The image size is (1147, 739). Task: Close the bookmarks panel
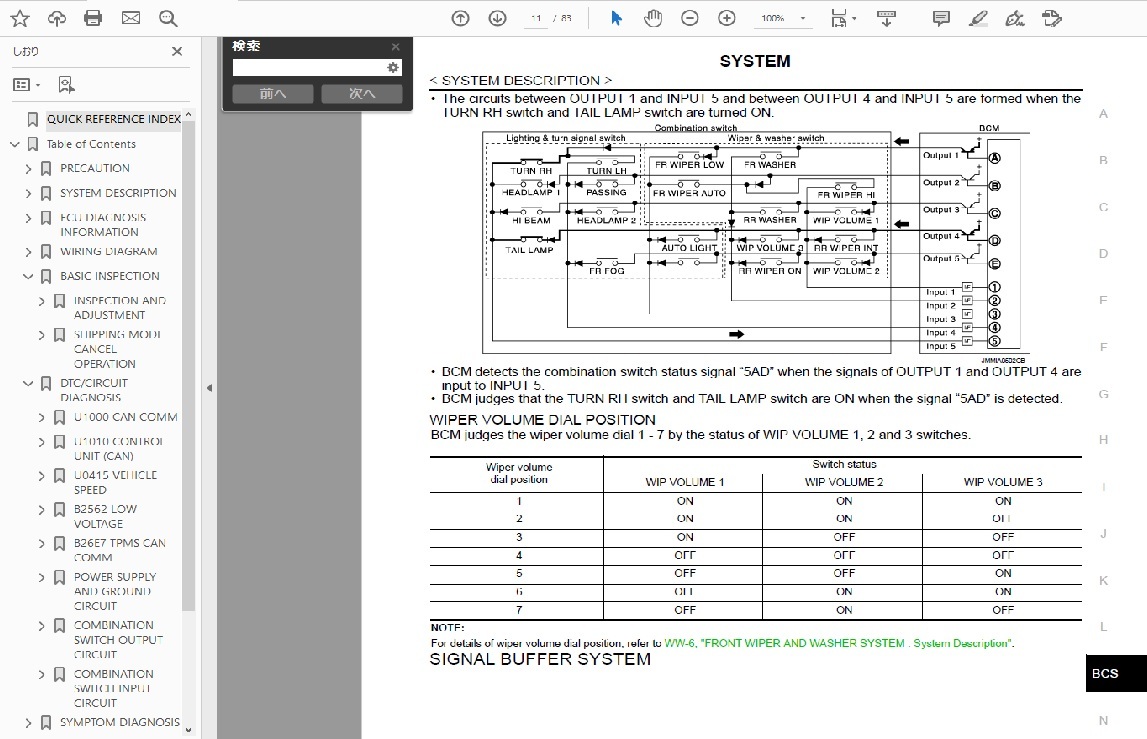click(x=177, y=51)
